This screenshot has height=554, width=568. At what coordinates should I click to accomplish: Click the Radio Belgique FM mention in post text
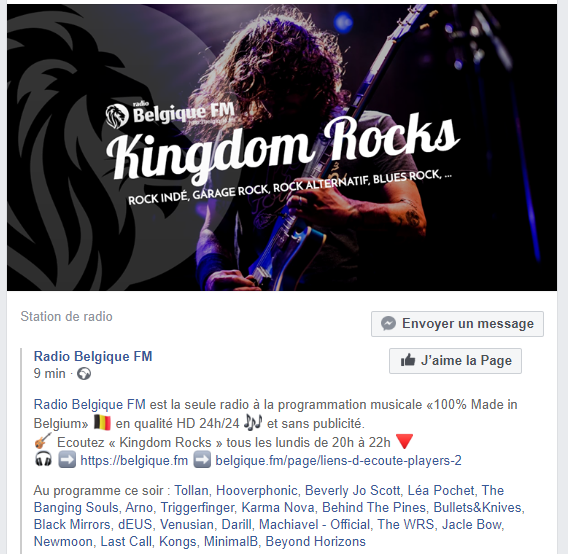[x=89, y=405]
